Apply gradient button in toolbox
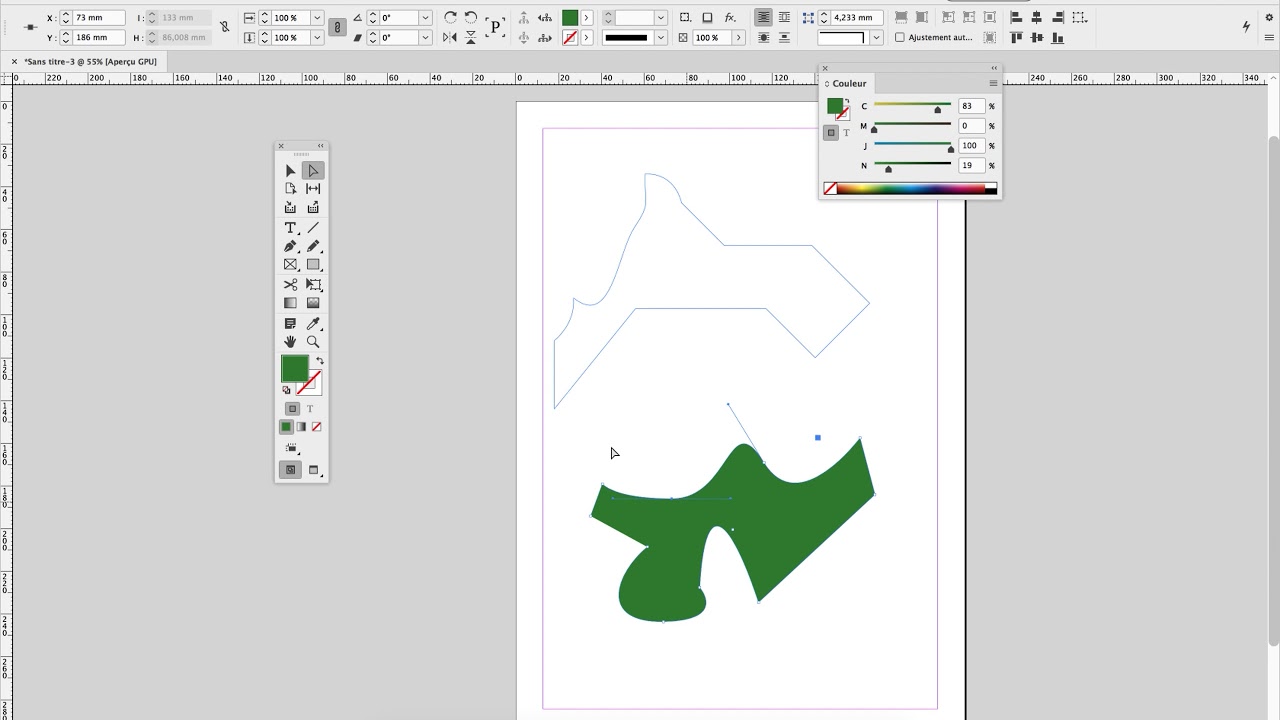Screen dimensions: 1280x720 click(x=301, y=427)
